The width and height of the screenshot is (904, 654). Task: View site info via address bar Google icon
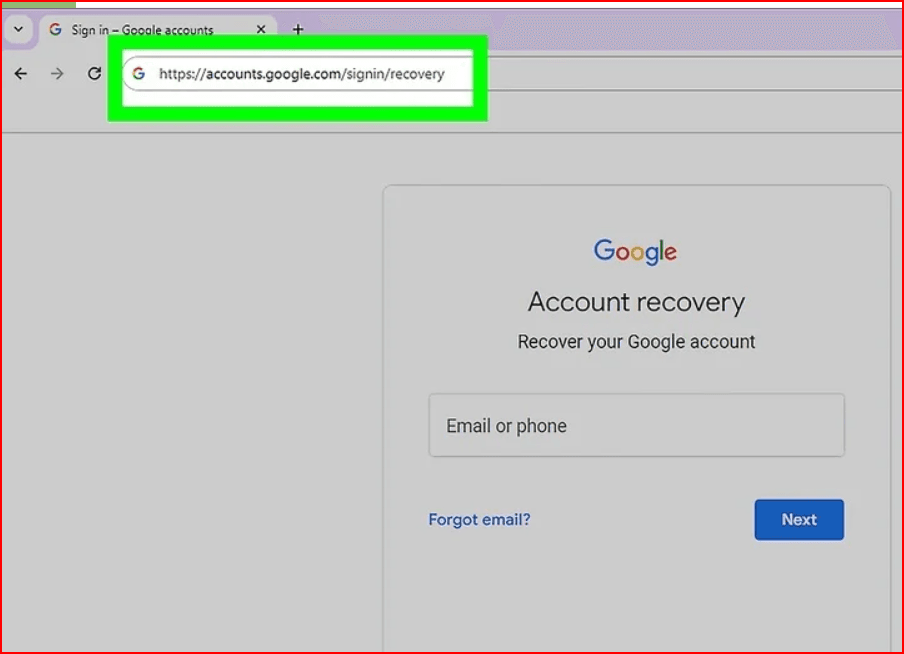[x=139, y=74]
